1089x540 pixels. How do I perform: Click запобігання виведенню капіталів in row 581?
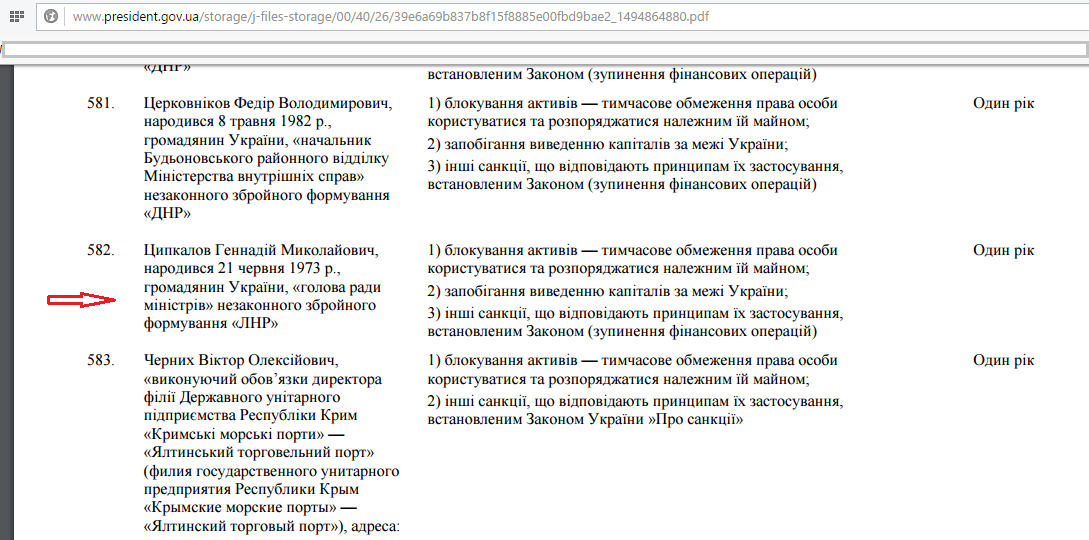[x=608, y=144]
